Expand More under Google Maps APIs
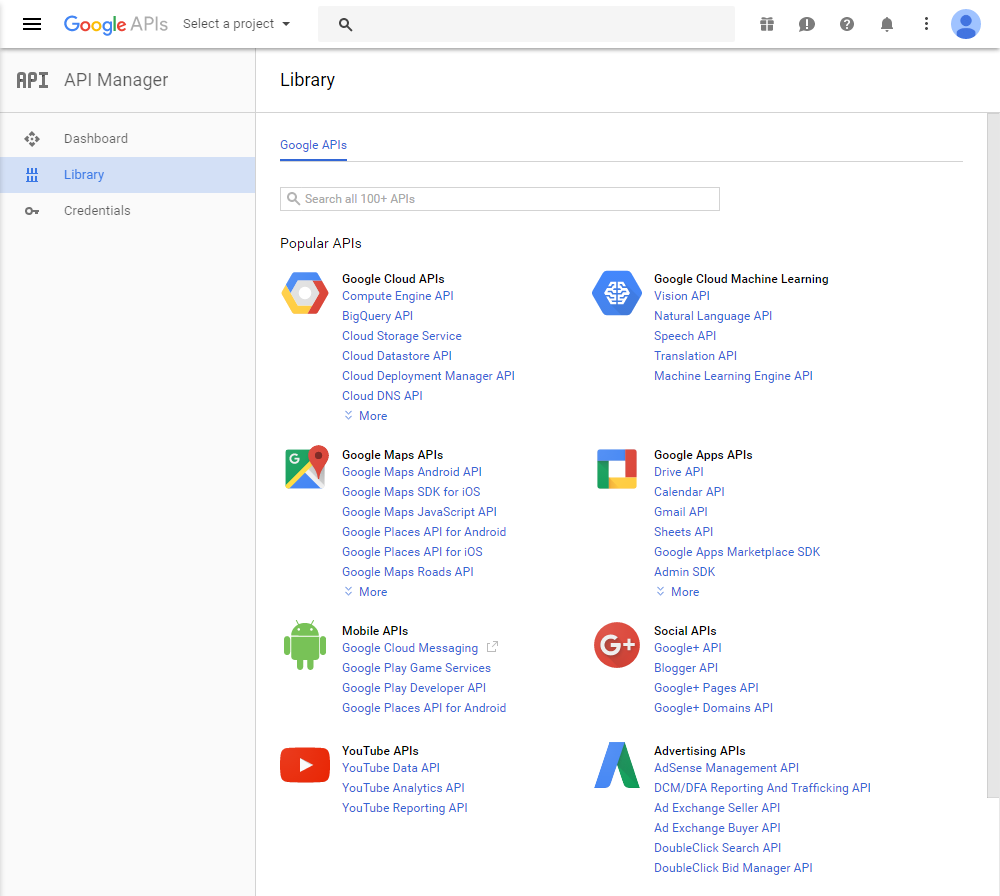Image resolution: width=1000 pixels, height=896 pixels. [366, 592]
